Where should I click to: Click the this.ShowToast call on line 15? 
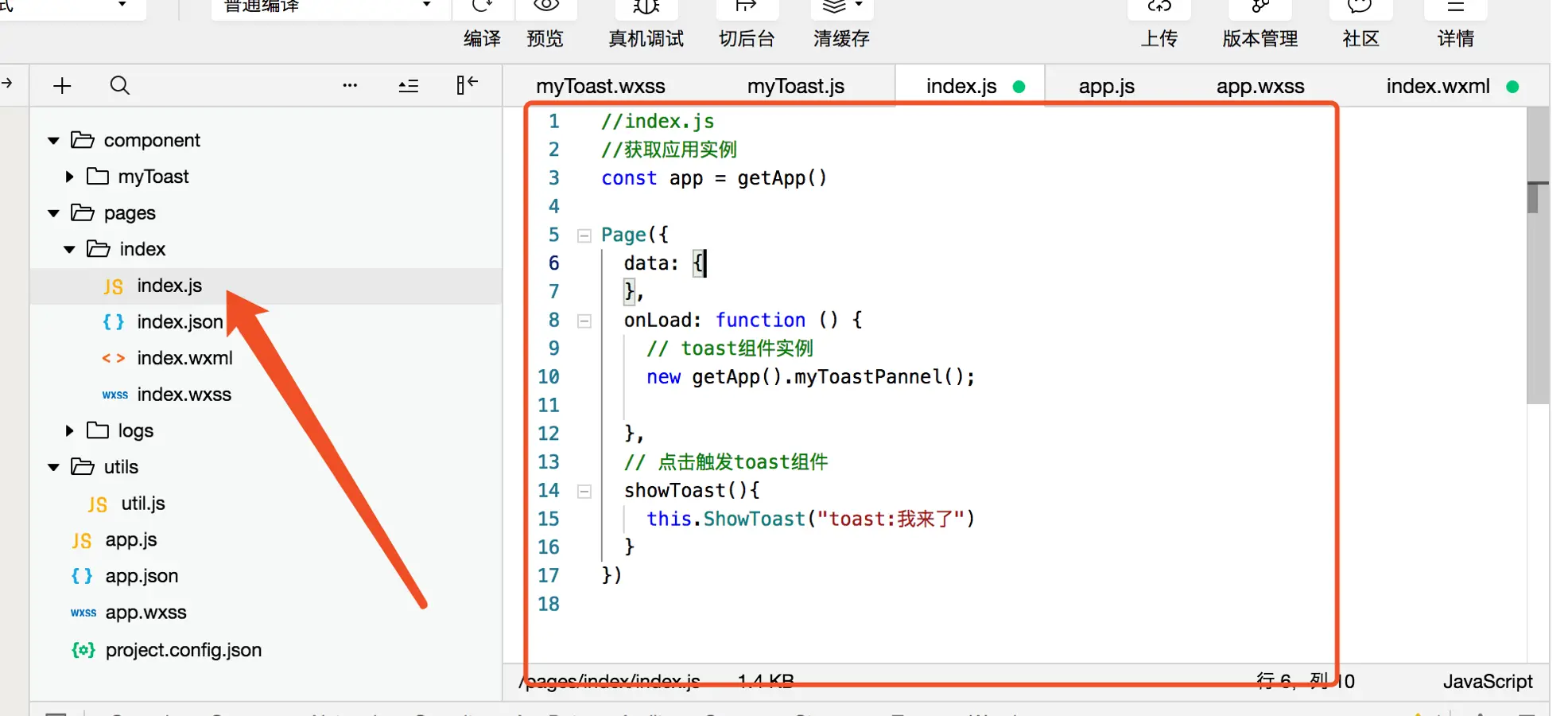(810, 519)
